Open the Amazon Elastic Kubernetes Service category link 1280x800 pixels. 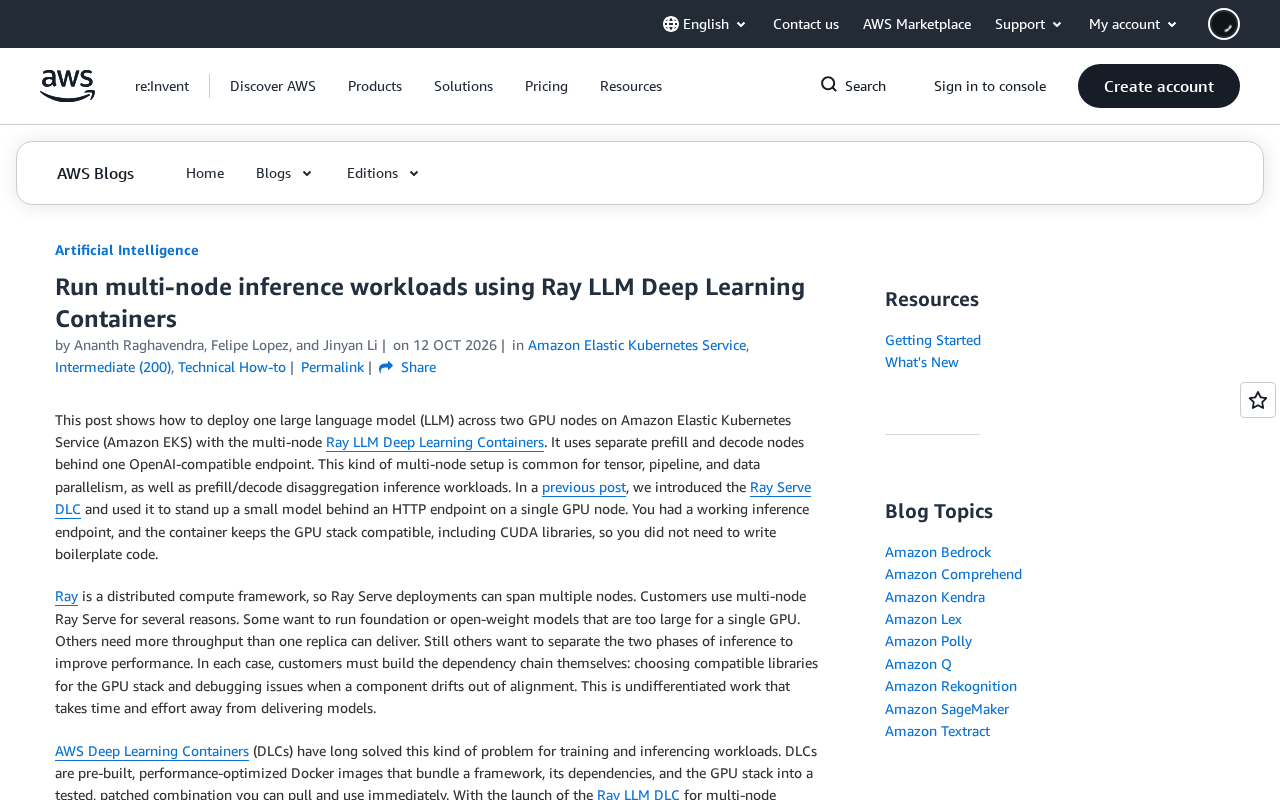pos(637,345)
